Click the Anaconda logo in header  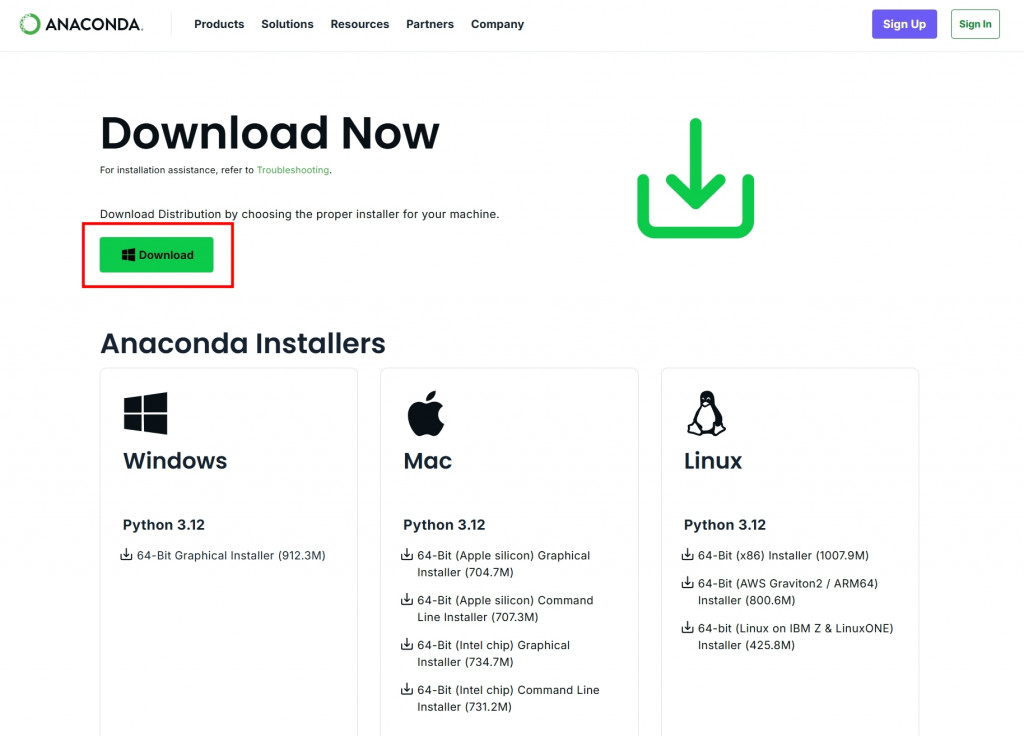(81, 24)
